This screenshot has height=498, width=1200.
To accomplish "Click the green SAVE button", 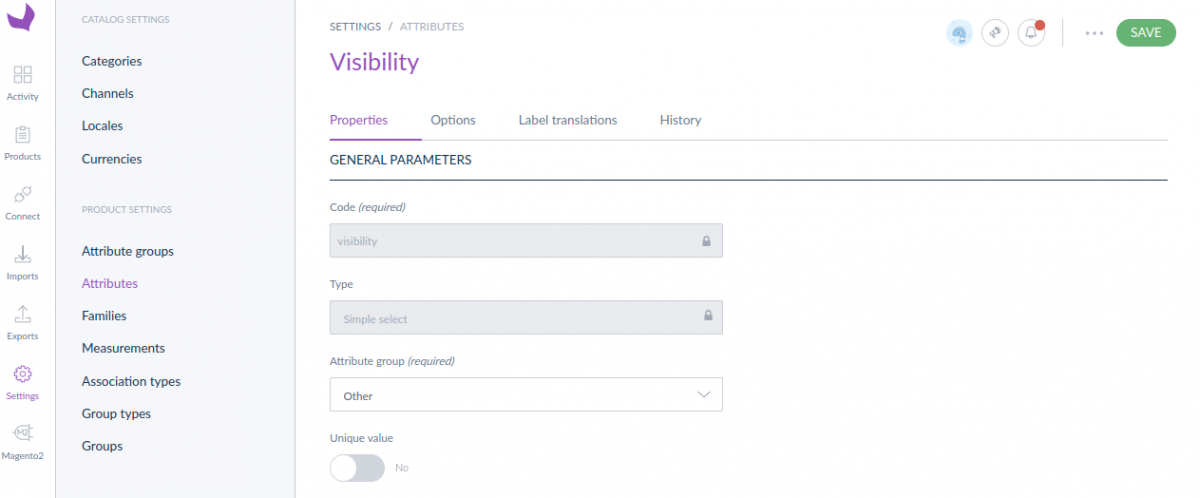I will coord(1145,33).
